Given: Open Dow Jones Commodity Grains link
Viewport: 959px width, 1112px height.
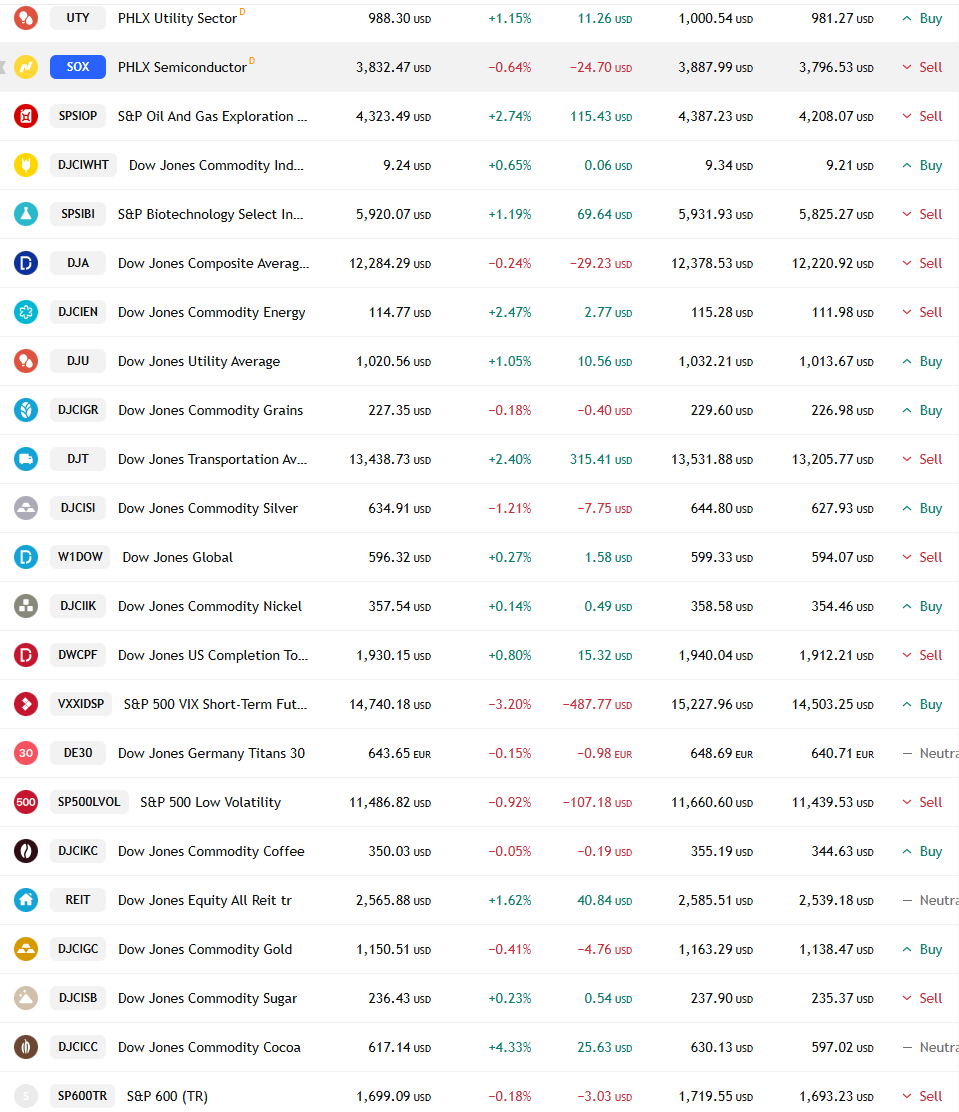Looking at the screenshot, I should tap(211, 410).
